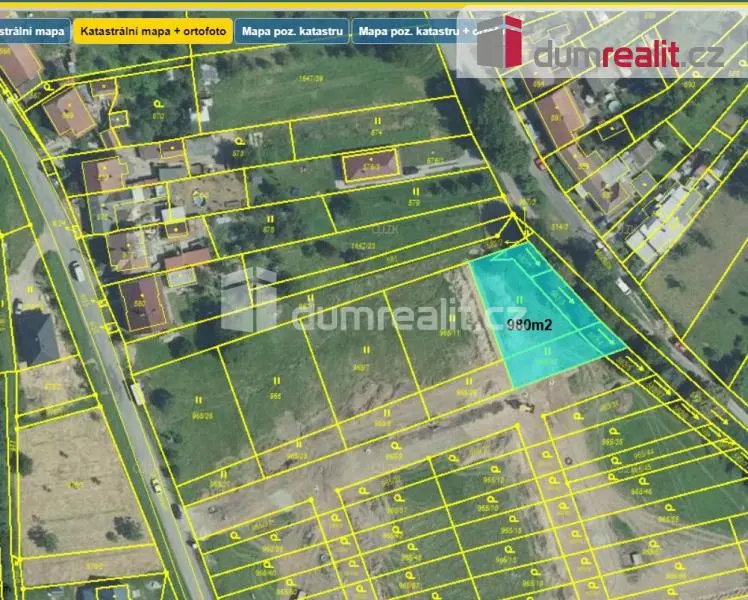The image size is (748, 600).
Task: Click the land-use symbol on parcel 579
Action: coord(416,192)
